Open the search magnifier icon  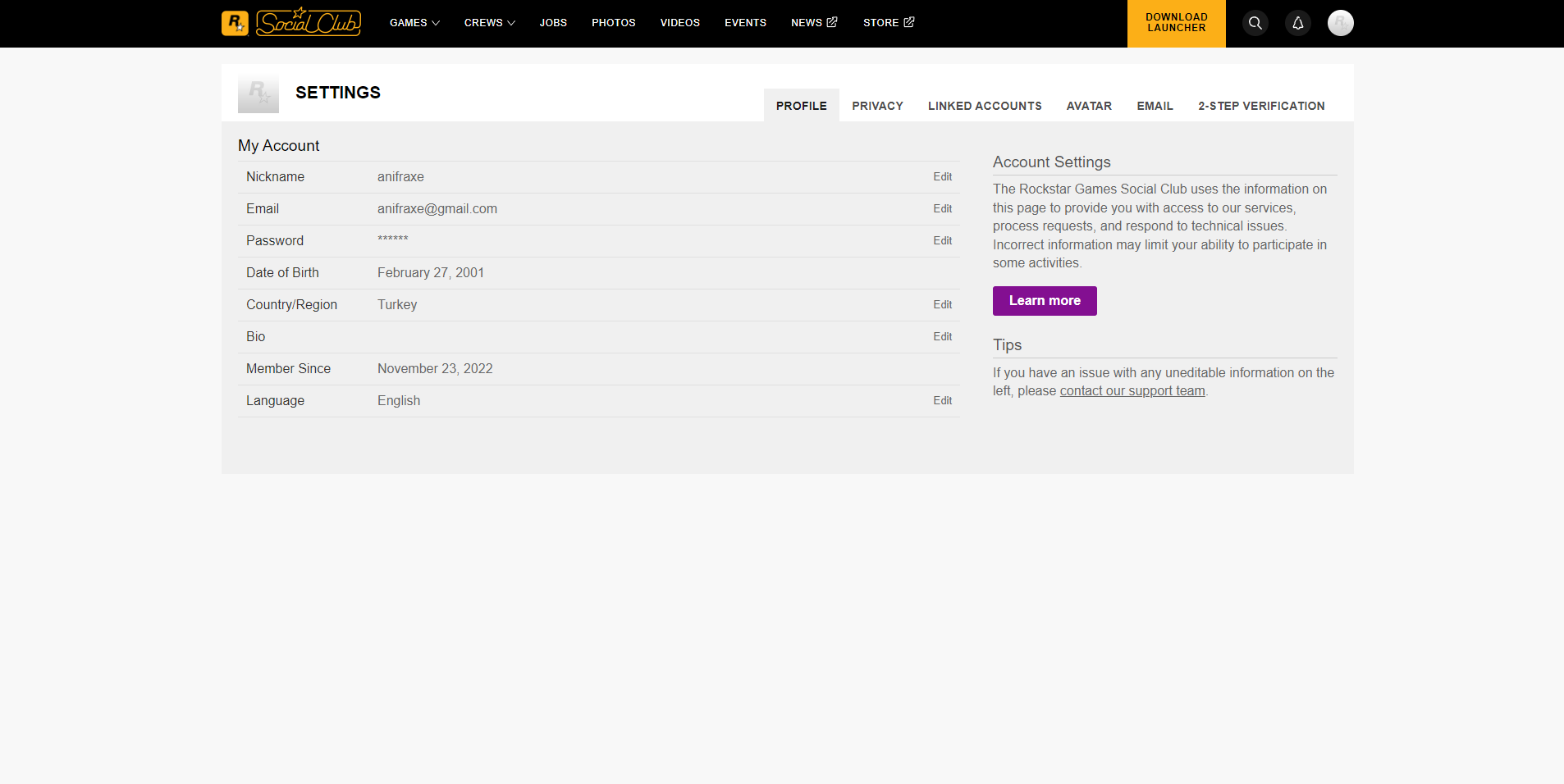[x=1255, y=23]
